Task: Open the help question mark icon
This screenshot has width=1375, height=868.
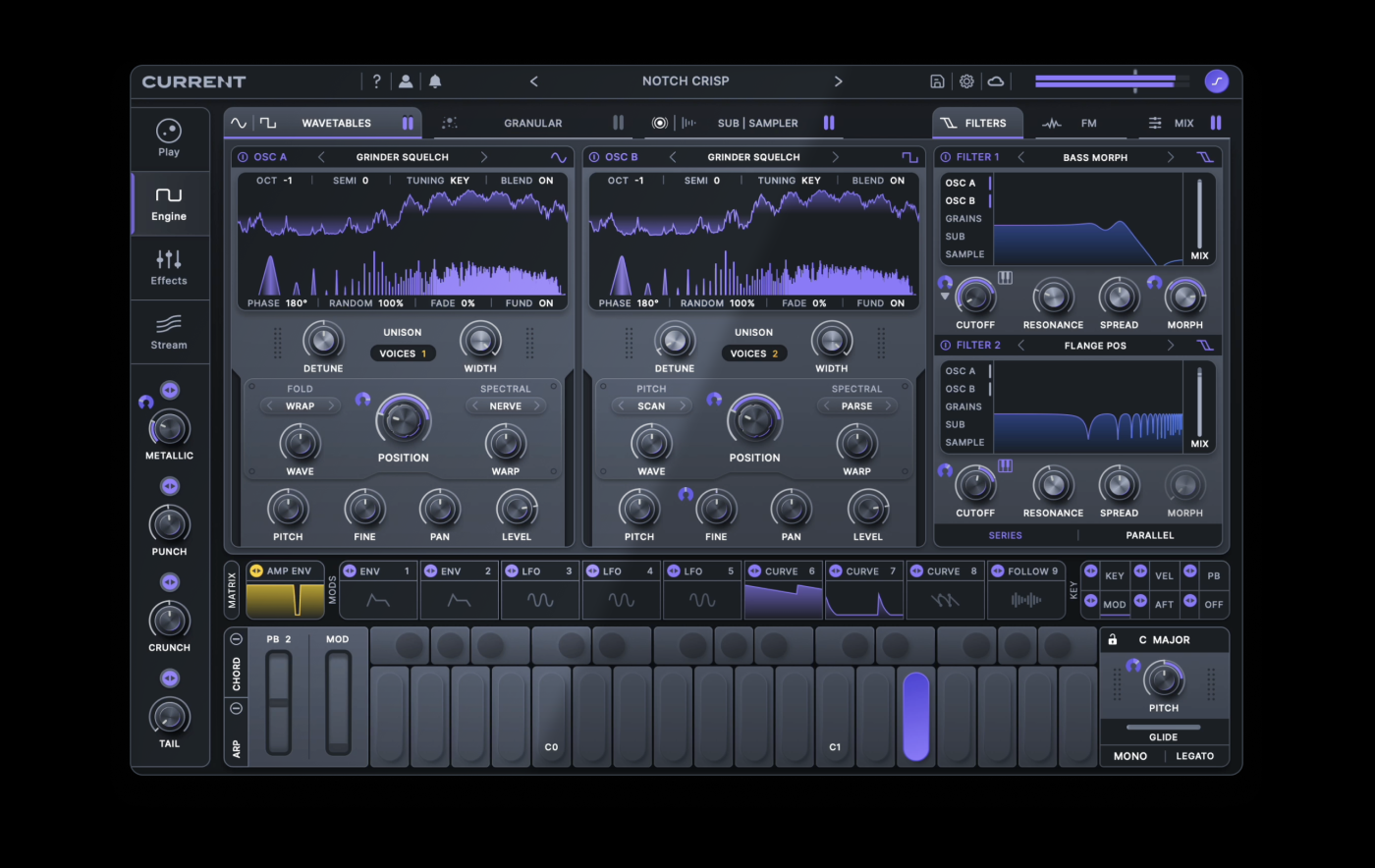Action: point(376,81)
